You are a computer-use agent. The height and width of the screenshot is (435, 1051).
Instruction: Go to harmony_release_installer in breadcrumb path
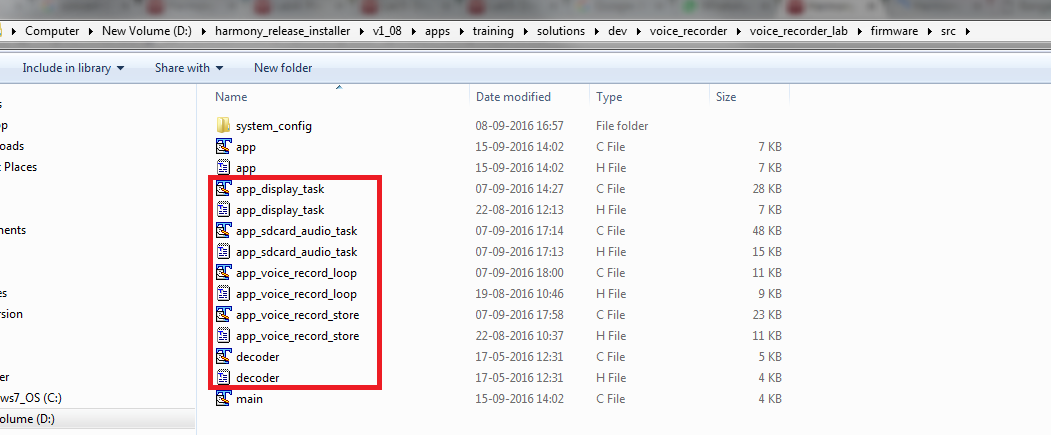(282, 31)
